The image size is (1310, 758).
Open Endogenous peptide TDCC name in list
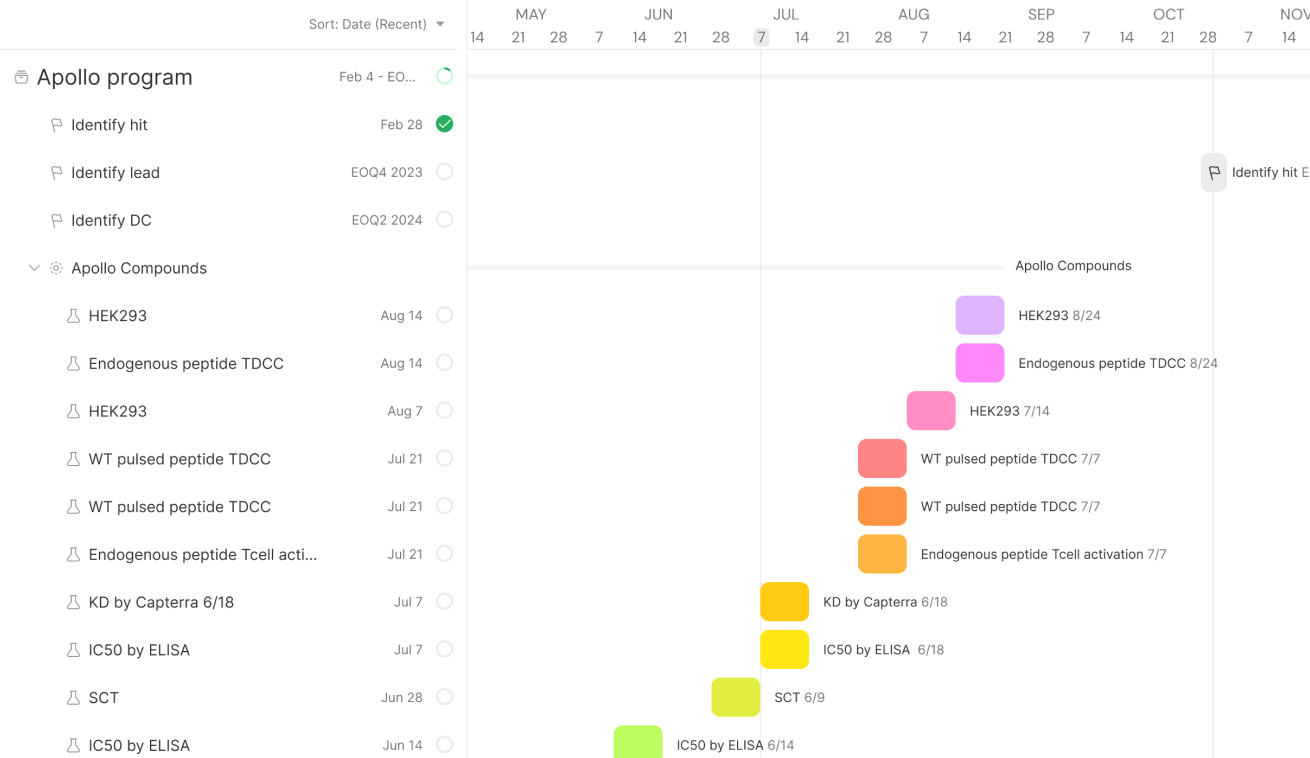point(186,364)
